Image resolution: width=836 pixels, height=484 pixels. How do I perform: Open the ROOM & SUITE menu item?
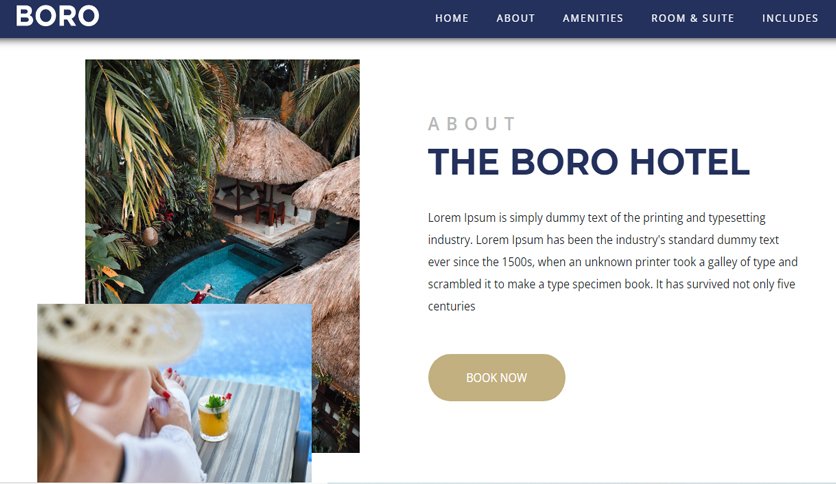(x=693, y=18)
